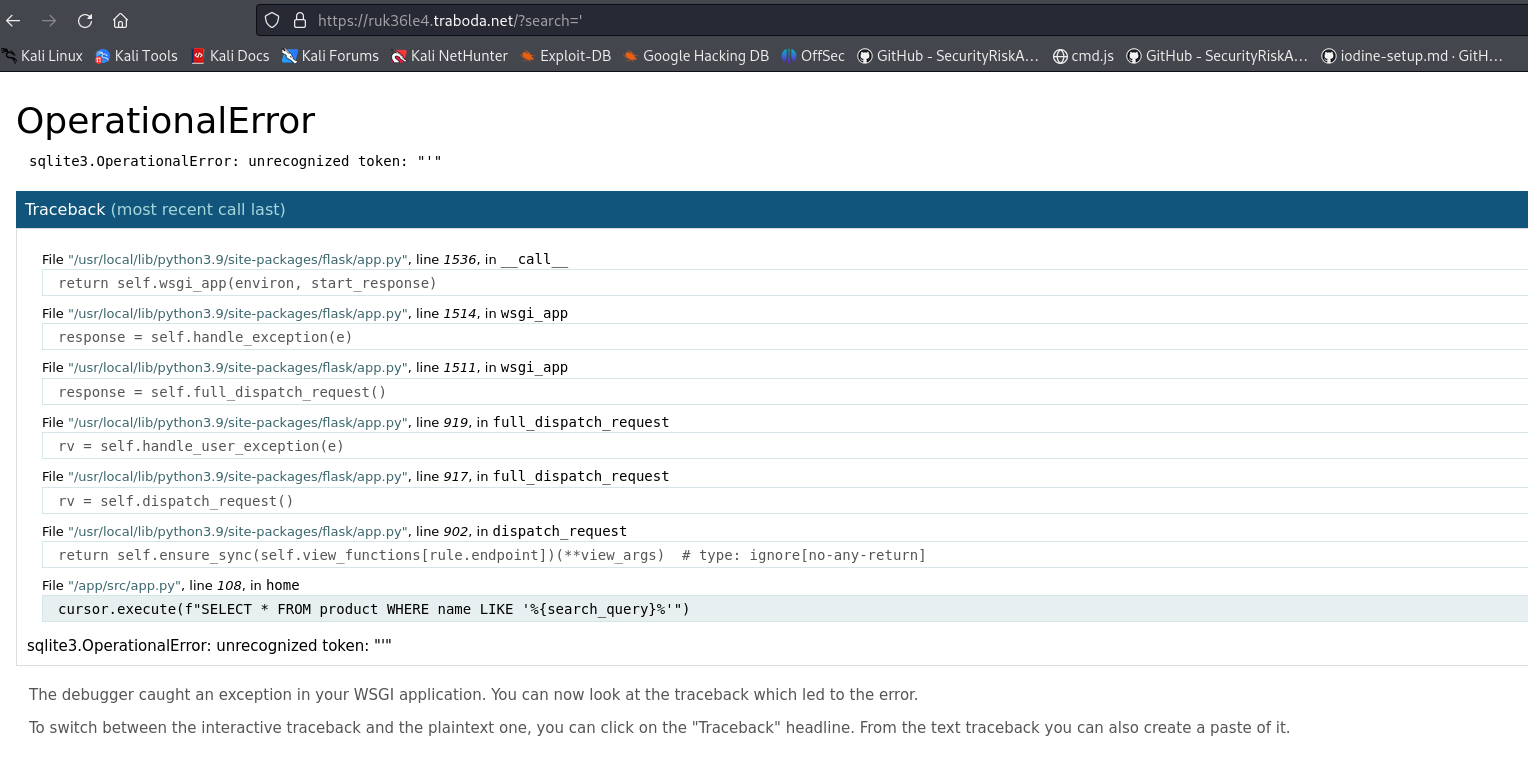
Task: Click the browser forward arrow
Action: 49,20
